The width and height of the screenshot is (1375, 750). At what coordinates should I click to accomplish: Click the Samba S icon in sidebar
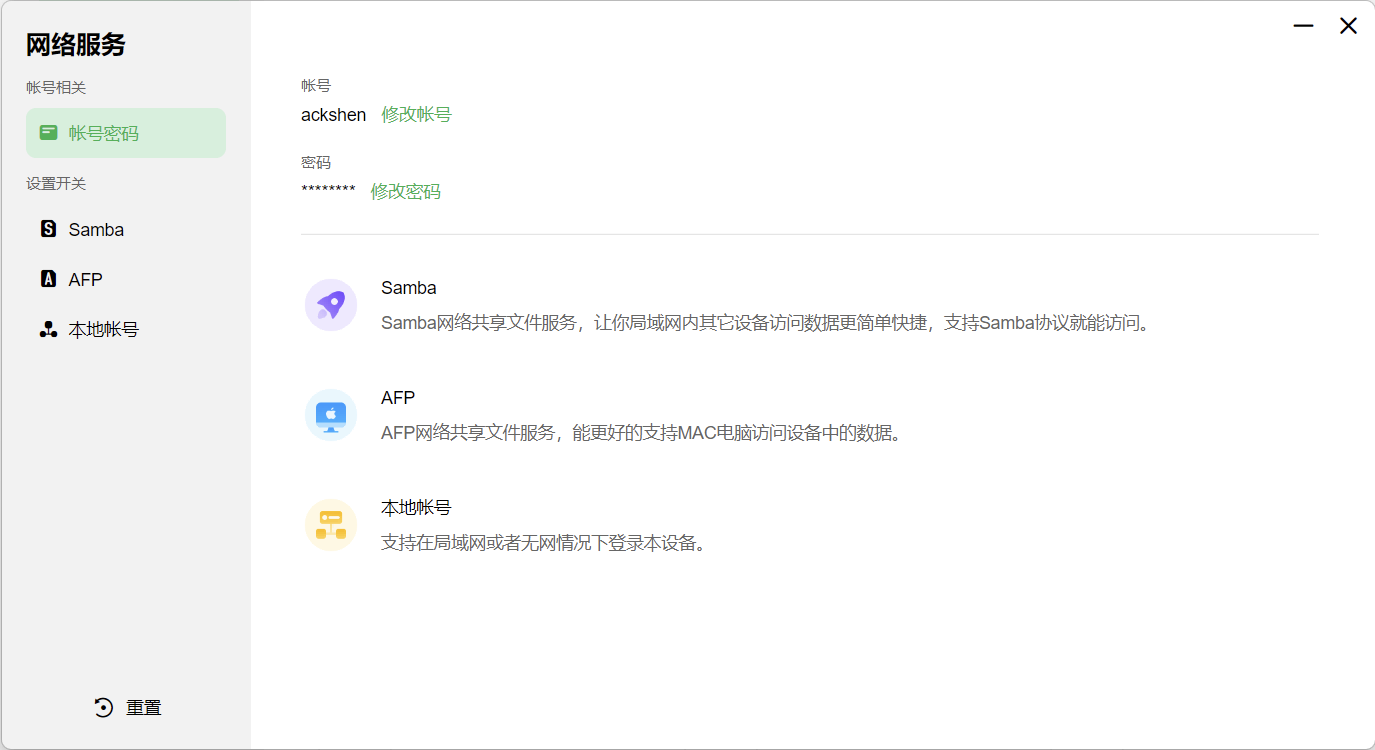pos(48,229)
